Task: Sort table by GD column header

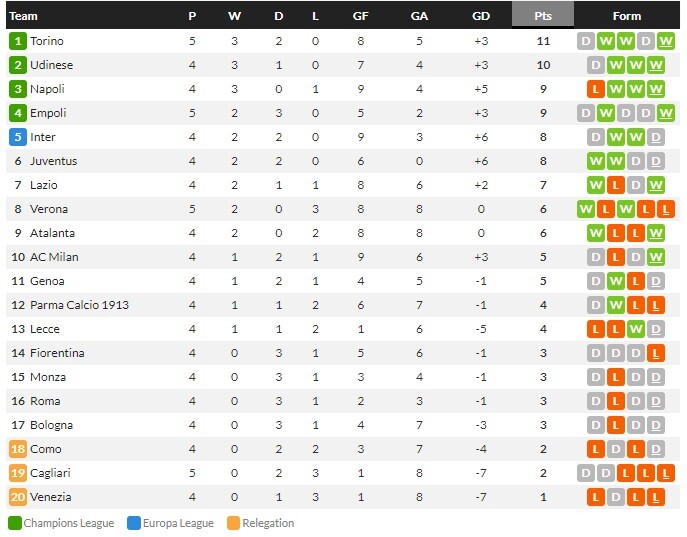Action: point(481,16)
